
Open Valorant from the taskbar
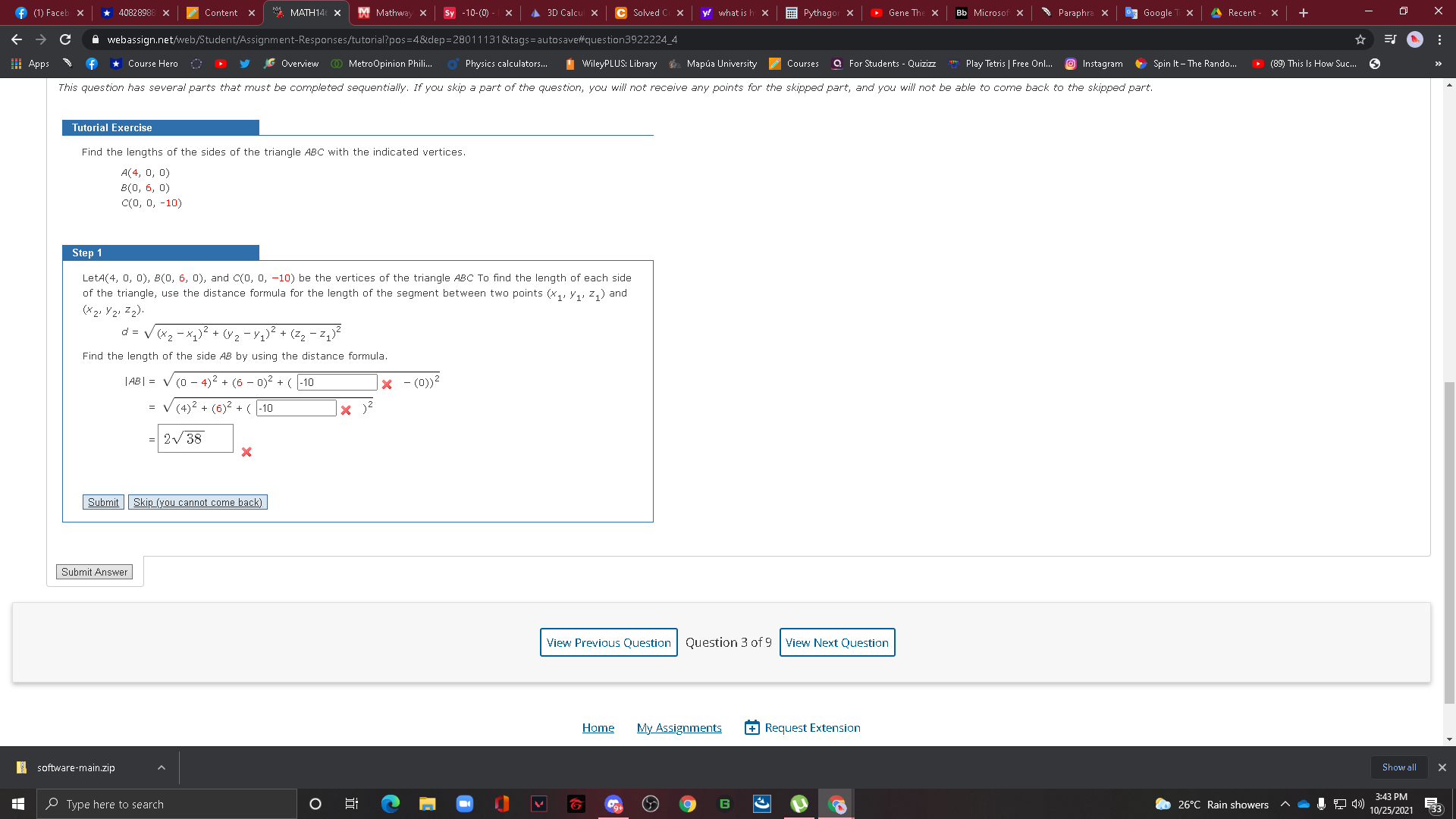(x=538, y=804)
